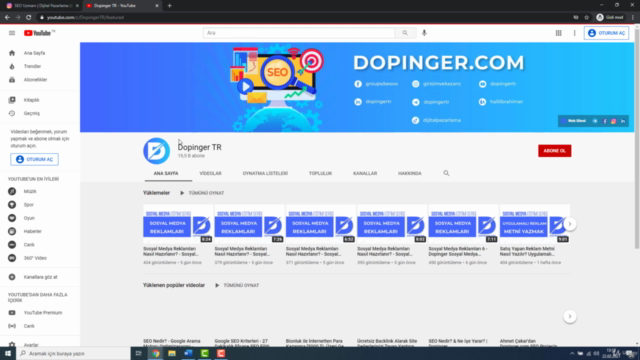Switch to Oynatma Listeleri tab

point(265,173)
